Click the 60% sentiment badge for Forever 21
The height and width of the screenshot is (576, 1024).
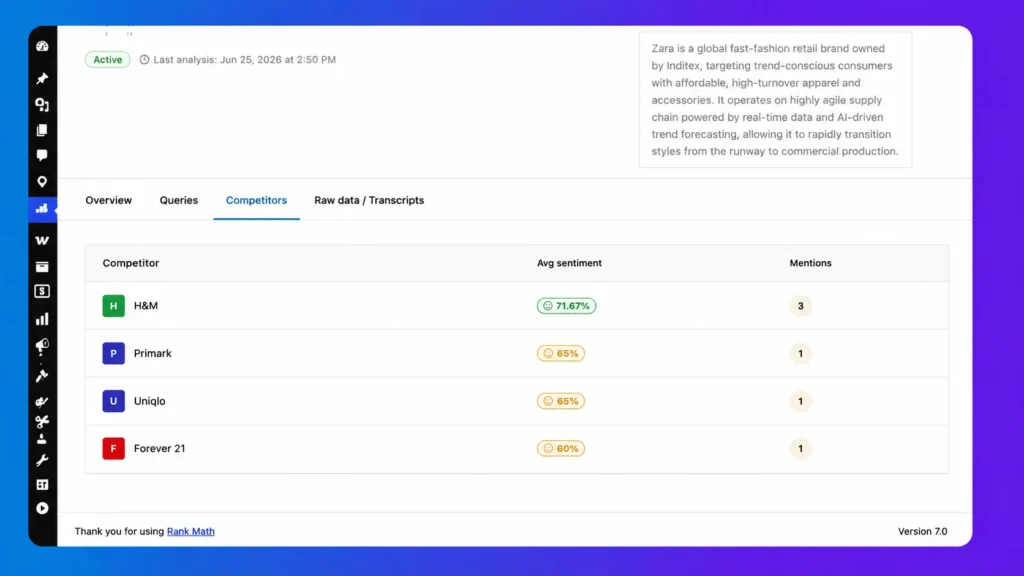[561, 449]
